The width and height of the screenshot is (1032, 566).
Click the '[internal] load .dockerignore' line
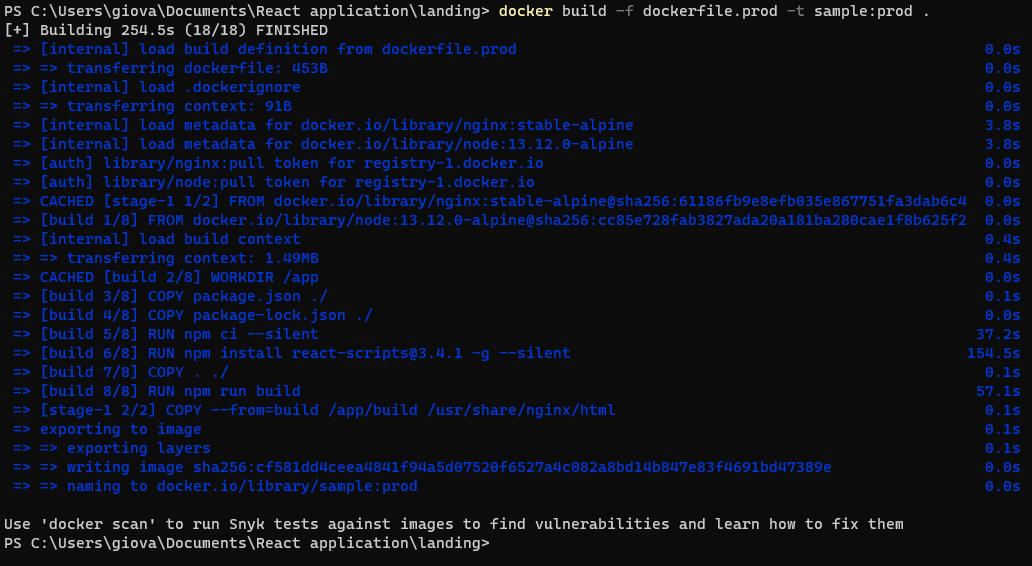pos(157,87)
